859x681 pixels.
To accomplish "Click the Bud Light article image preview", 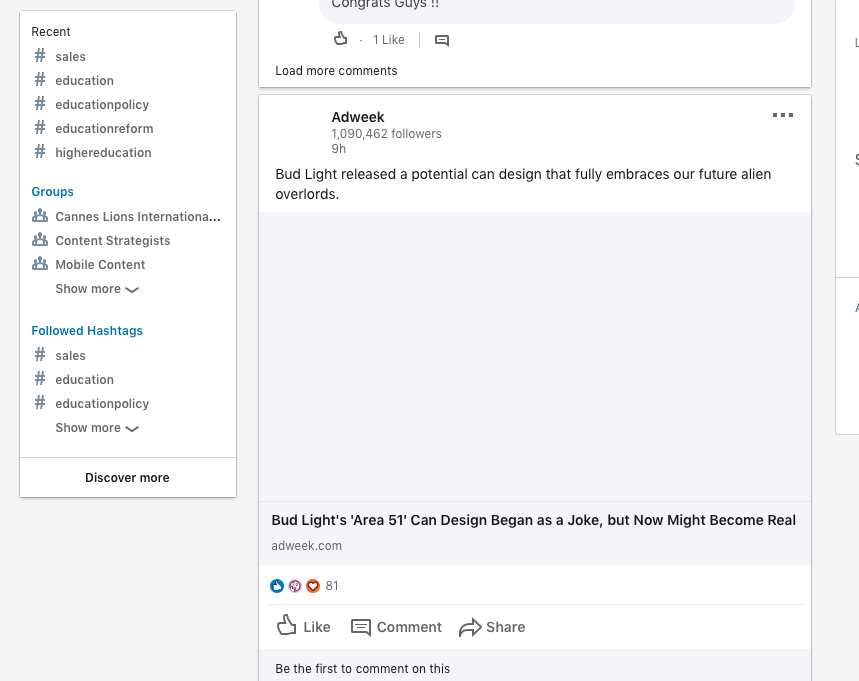I will point(534,356).
